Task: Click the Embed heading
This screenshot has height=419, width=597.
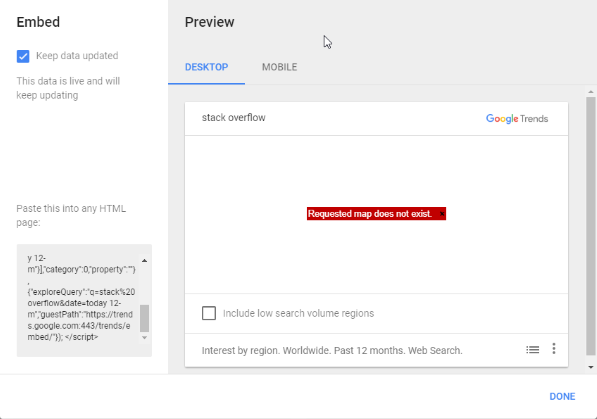Action: click(38, 22)
